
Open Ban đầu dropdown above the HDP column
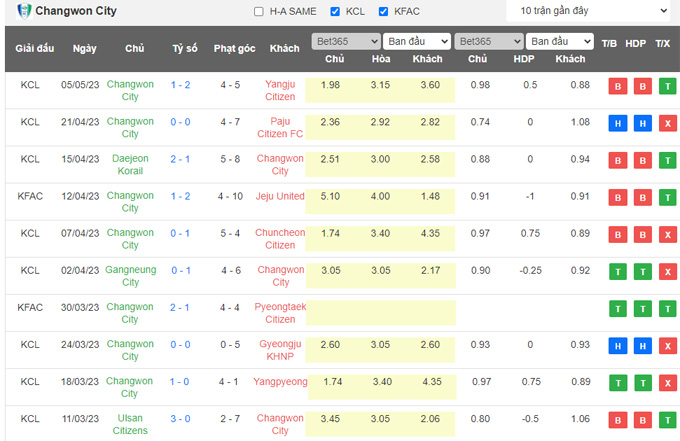pos(560,42)
